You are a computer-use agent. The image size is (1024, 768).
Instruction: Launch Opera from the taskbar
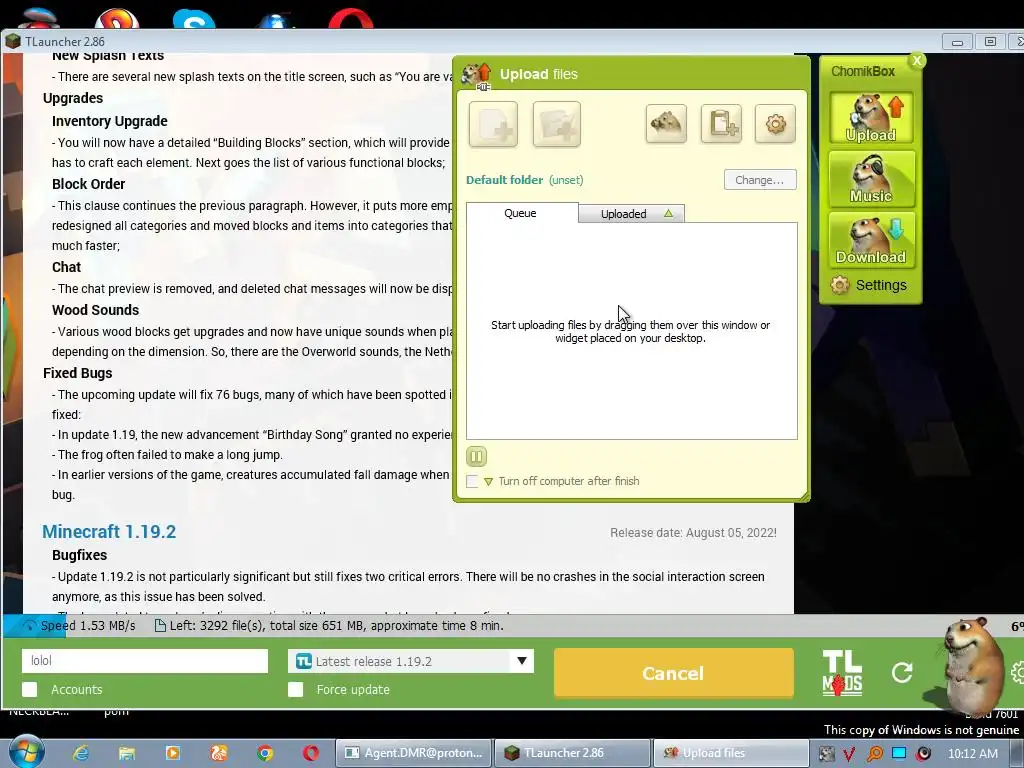[311, 753]
